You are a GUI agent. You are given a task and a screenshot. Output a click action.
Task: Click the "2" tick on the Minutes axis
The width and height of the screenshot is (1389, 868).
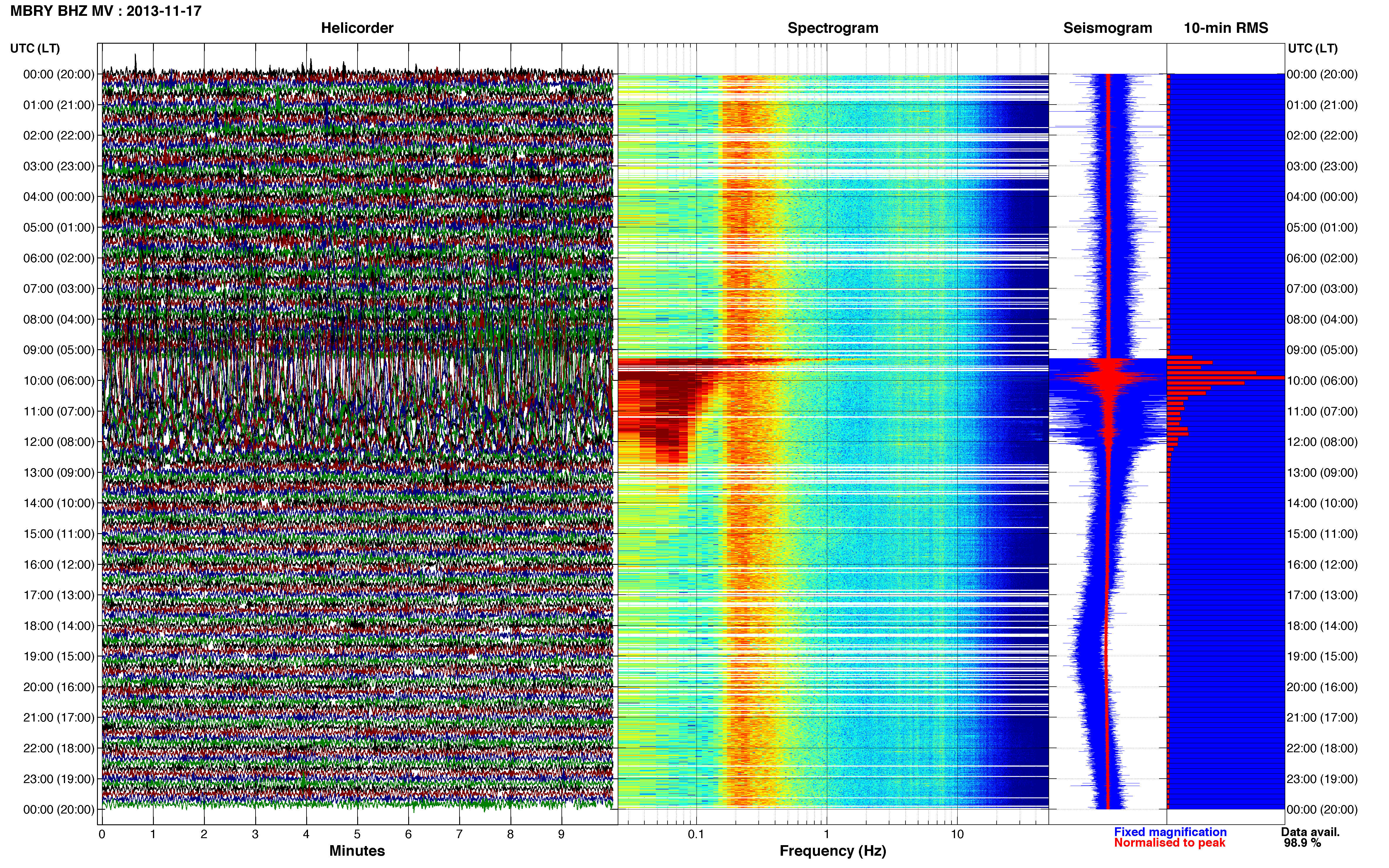point(204,834)
